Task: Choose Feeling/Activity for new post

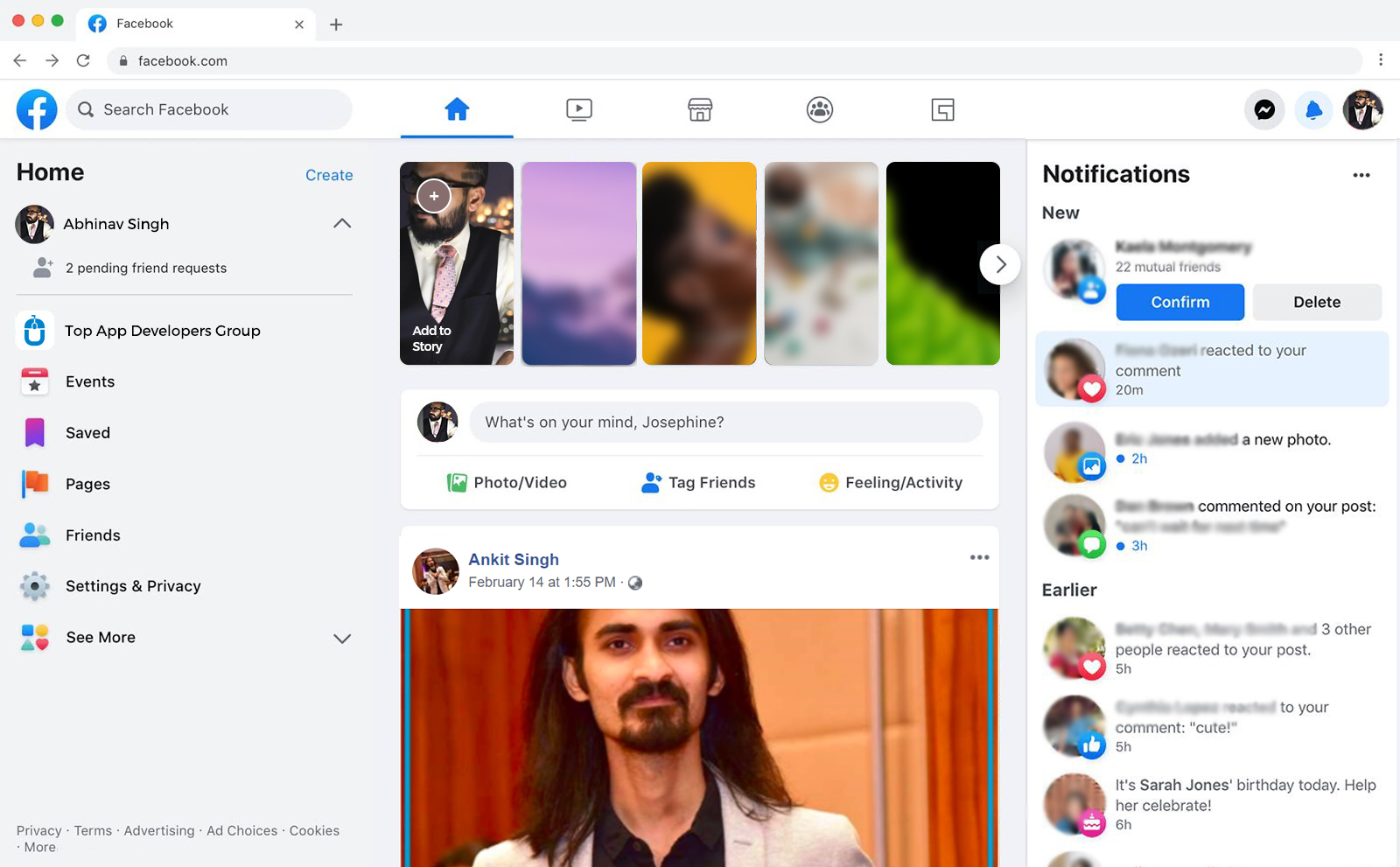Action: tap(891, 483)
